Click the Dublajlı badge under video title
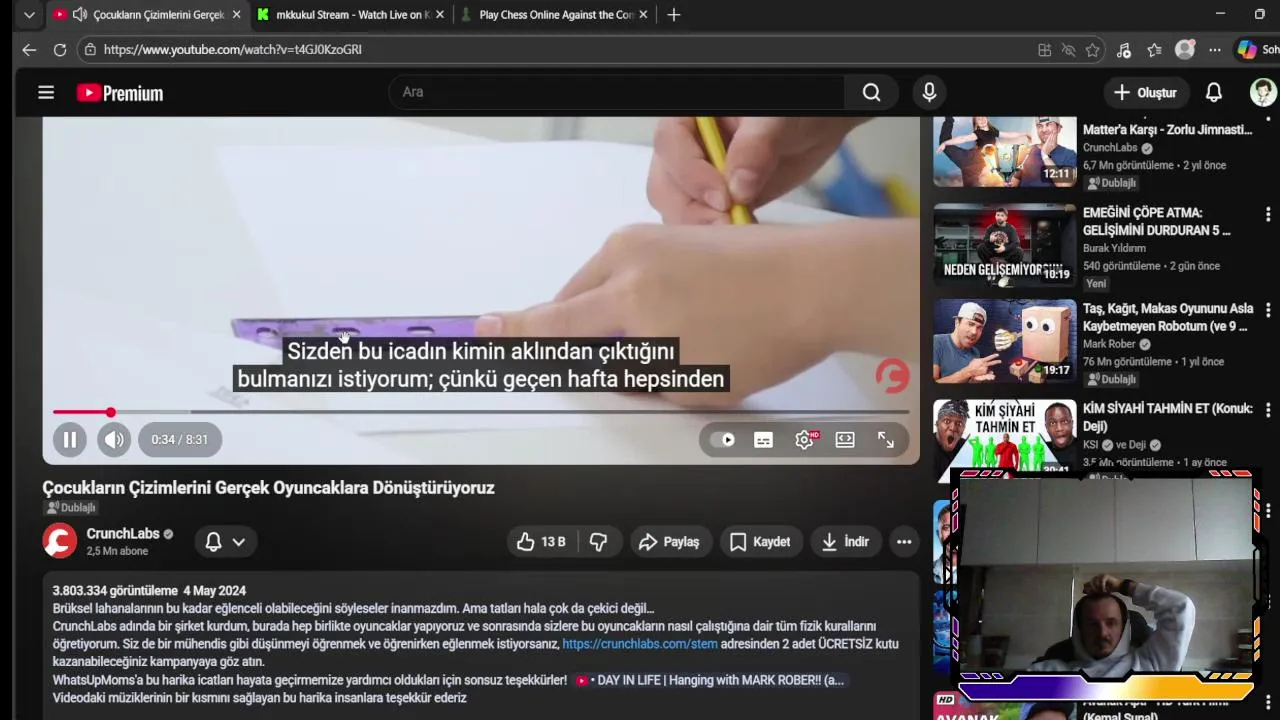This screenshot has height=720, width=1280. (71, 508)
